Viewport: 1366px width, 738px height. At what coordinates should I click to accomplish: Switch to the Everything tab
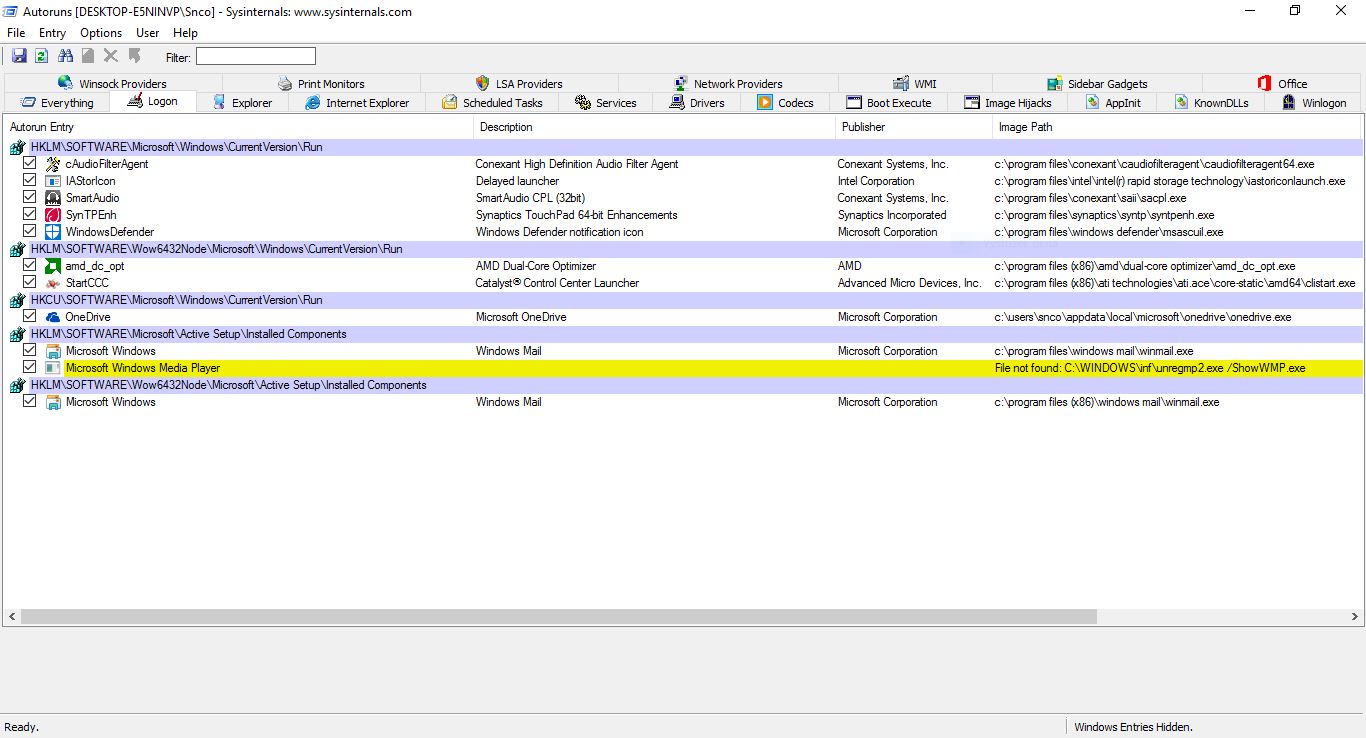coord(57,103)
